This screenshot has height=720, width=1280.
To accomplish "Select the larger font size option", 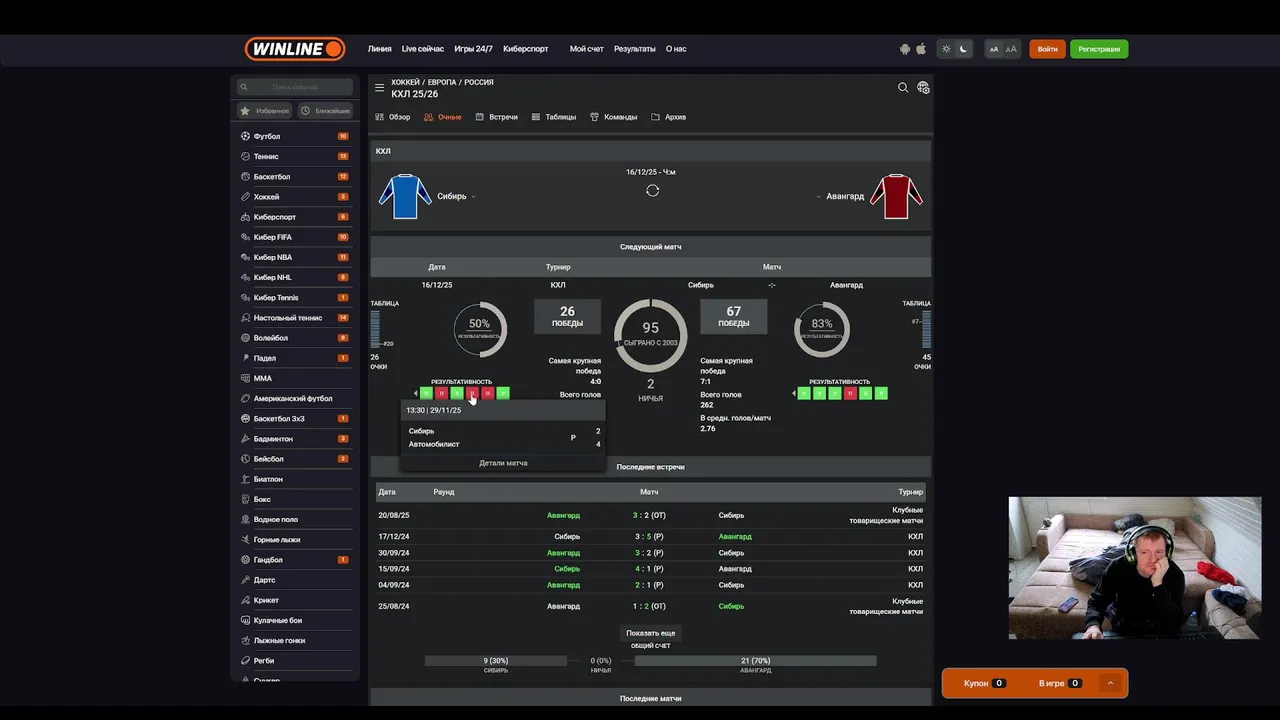I will pyautogui.click(x=1011, y=49).
